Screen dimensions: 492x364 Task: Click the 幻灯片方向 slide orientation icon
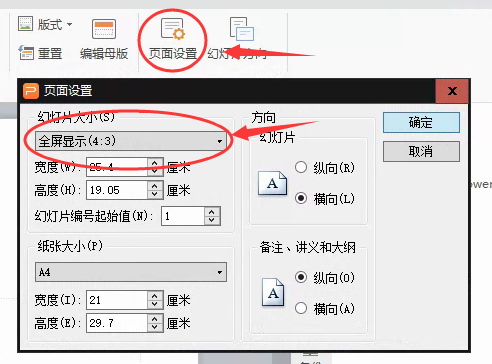coord(242,29)
